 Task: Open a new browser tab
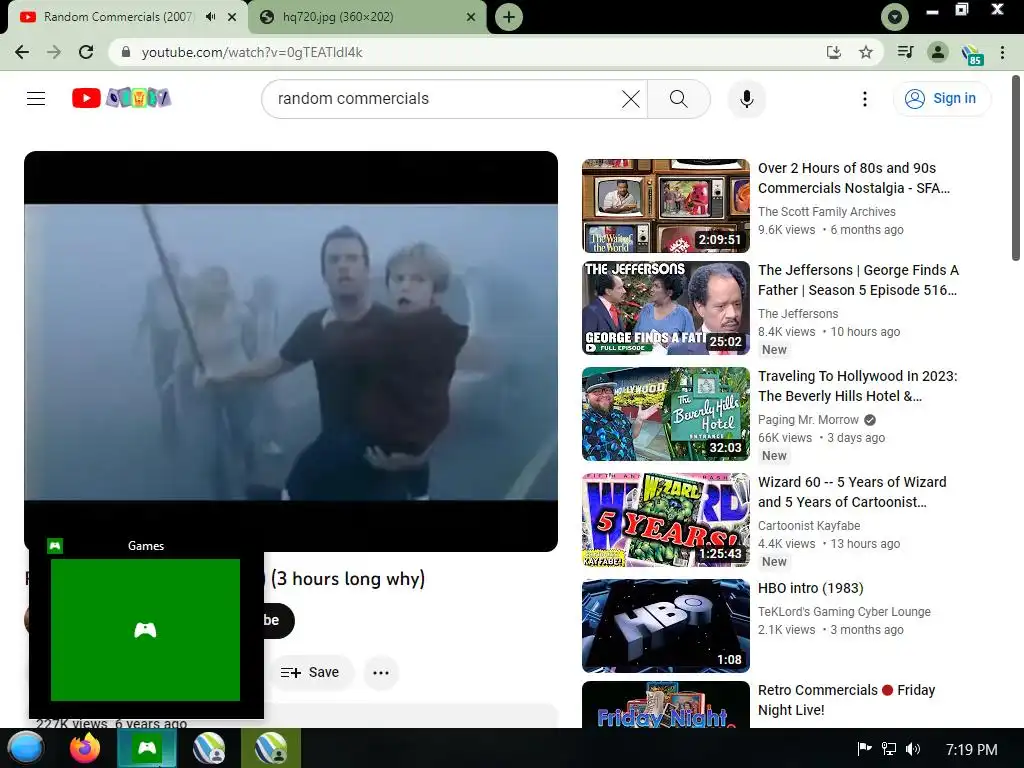(509, 17)
